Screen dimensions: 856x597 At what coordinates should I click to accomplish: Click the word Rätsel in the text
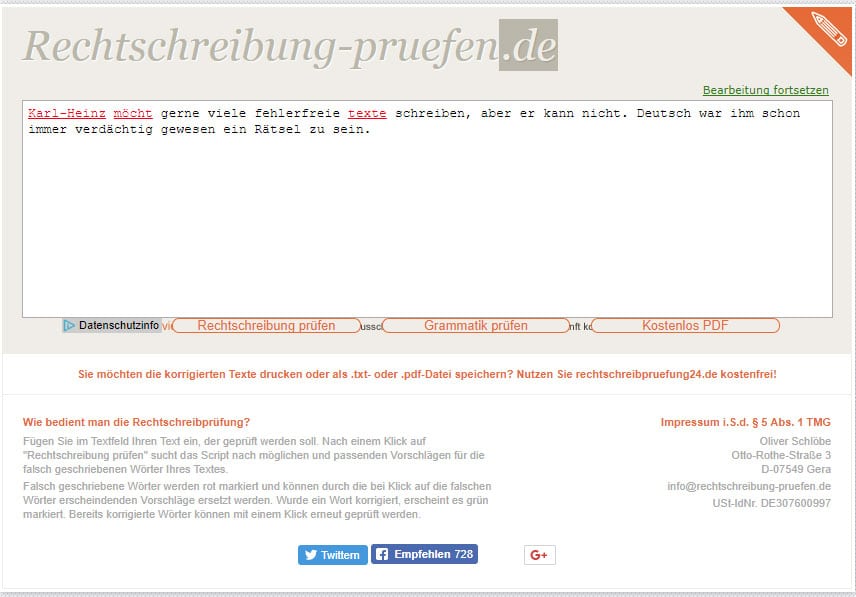[x=277, y=129]
